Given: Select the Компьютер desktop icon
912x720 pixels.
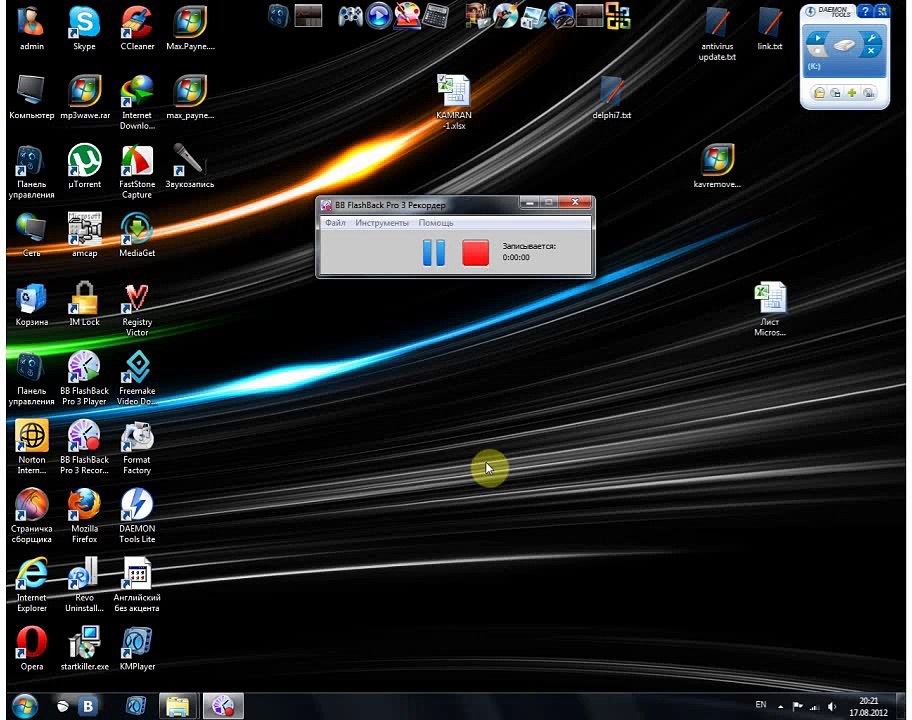Looking at the screenshot, I should click(x=31, y=98).
